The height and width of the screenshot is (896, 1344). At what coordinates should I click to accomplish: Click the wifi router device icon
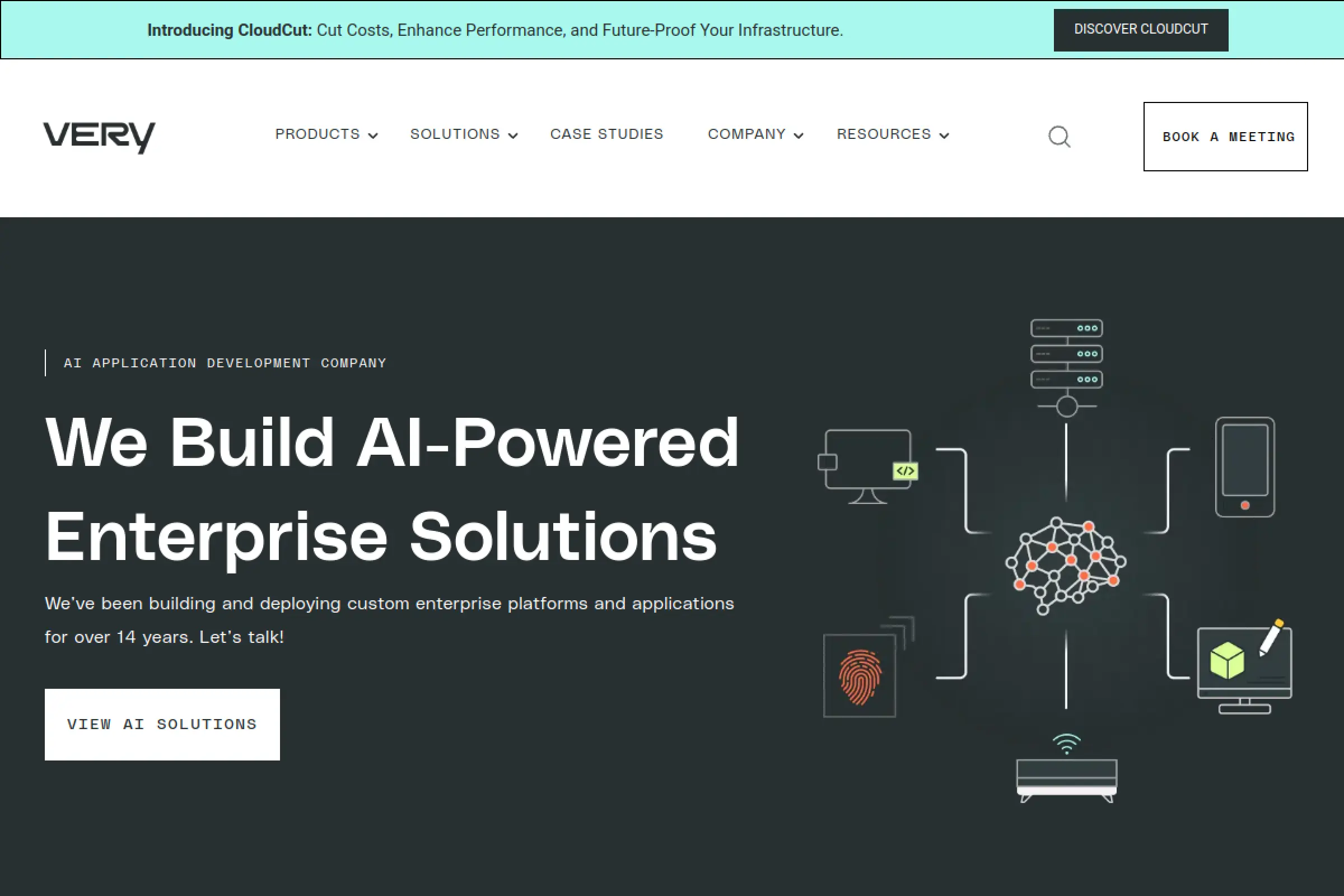(x=1066, y=772)
